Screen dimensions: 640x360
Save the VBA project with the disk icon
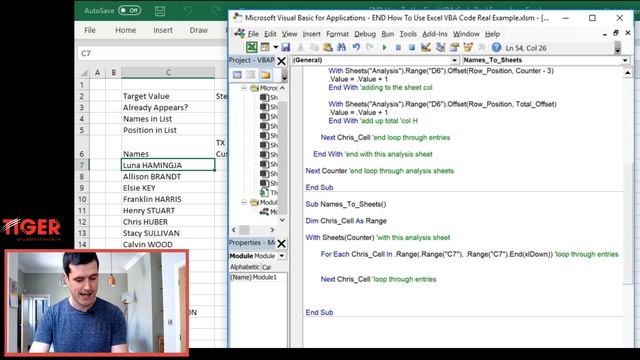point(286,47)
